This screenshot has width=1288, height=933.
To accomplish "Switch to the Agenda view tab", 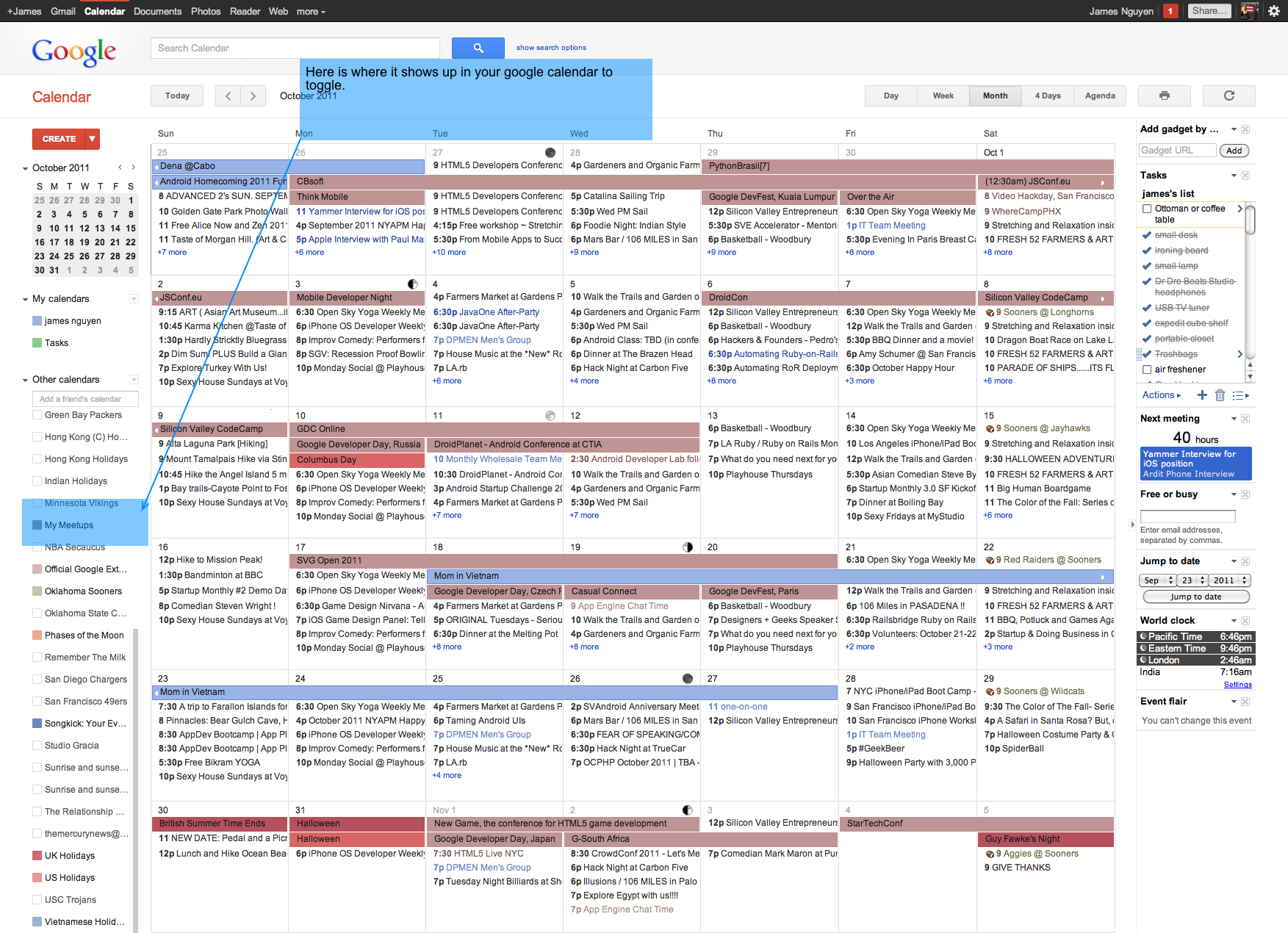I will tap(1099, 96).
